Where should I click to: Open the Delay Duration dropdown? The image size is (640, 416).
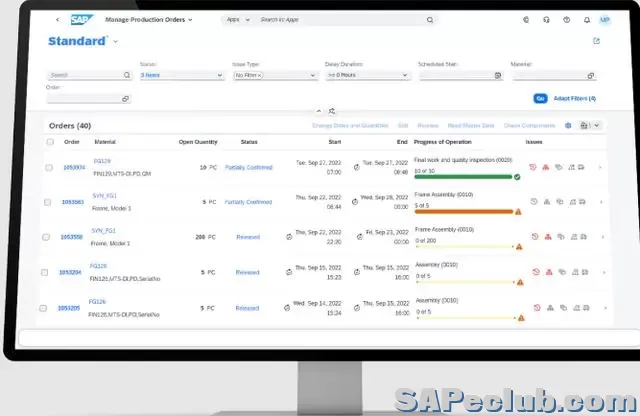pyautogui.click(x=405, y=75)
